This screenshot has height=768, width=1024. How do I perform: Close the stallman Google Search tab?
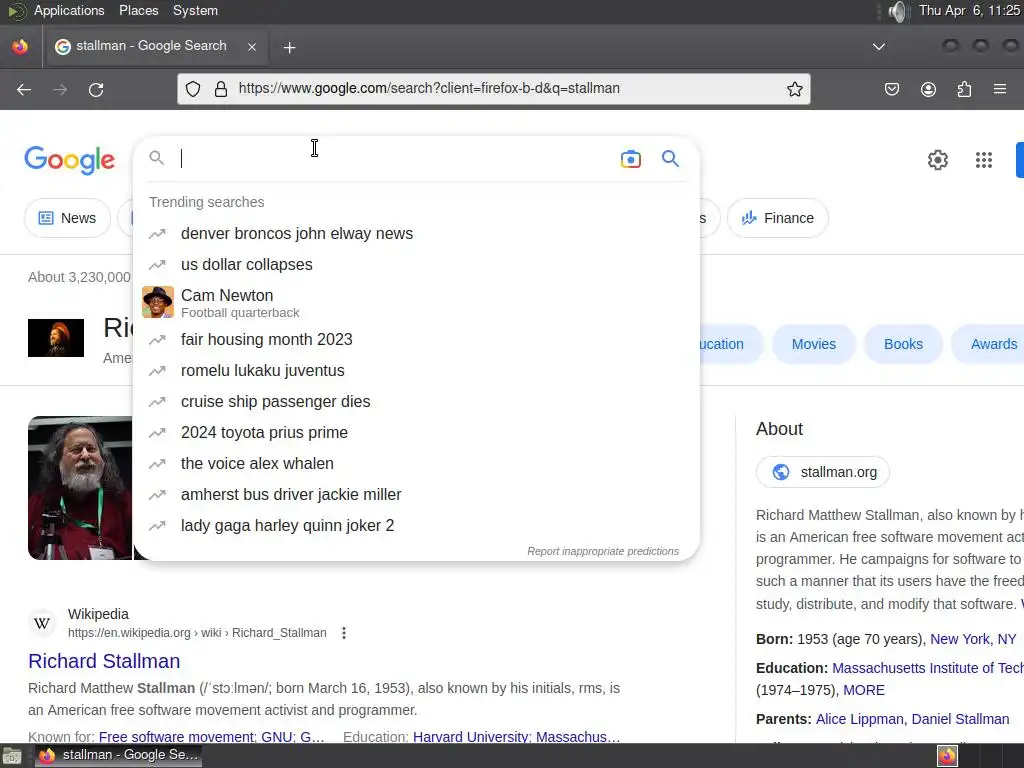pos(252,46)
